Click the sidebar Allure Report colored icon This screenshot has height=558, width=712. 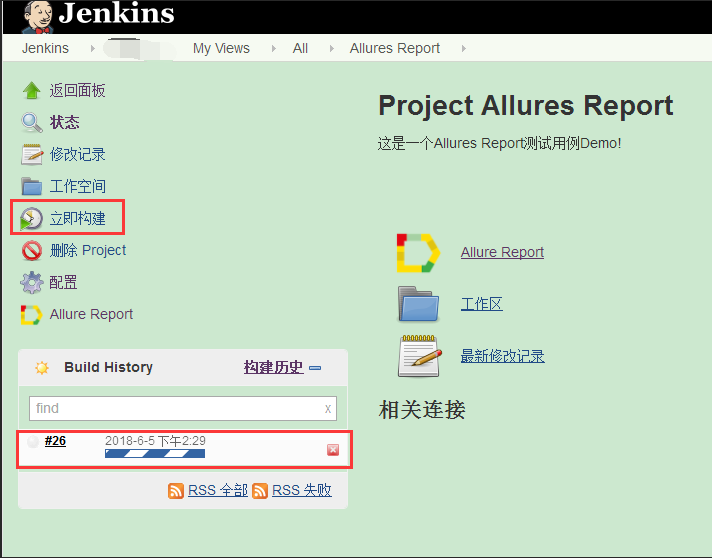pyautogui.click(x=31, y=315)
